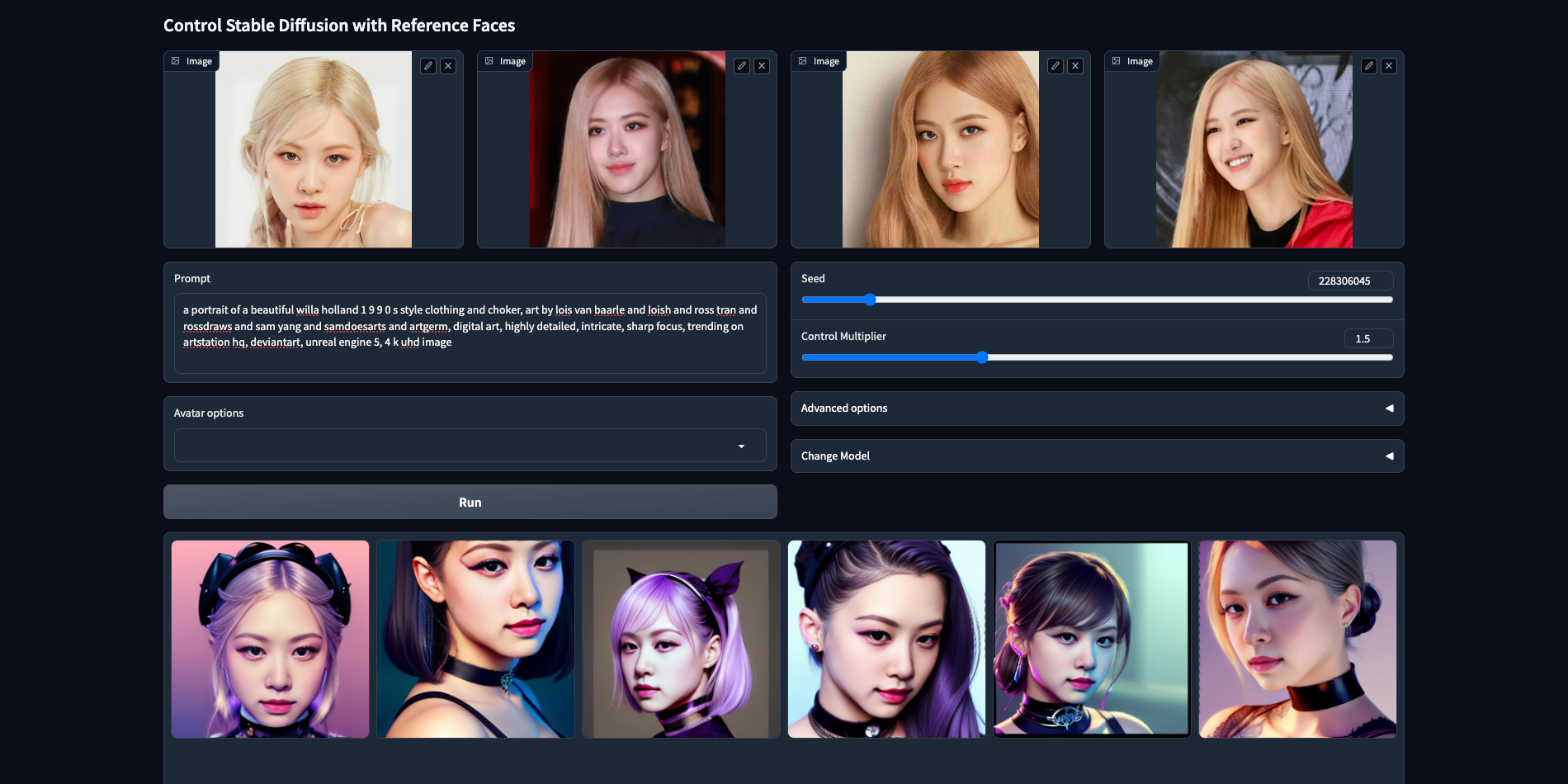Click the 'Prompt' label text
Image resolution: width=1568 pixels, height=784 pixels.
click(x=192, y=279)
